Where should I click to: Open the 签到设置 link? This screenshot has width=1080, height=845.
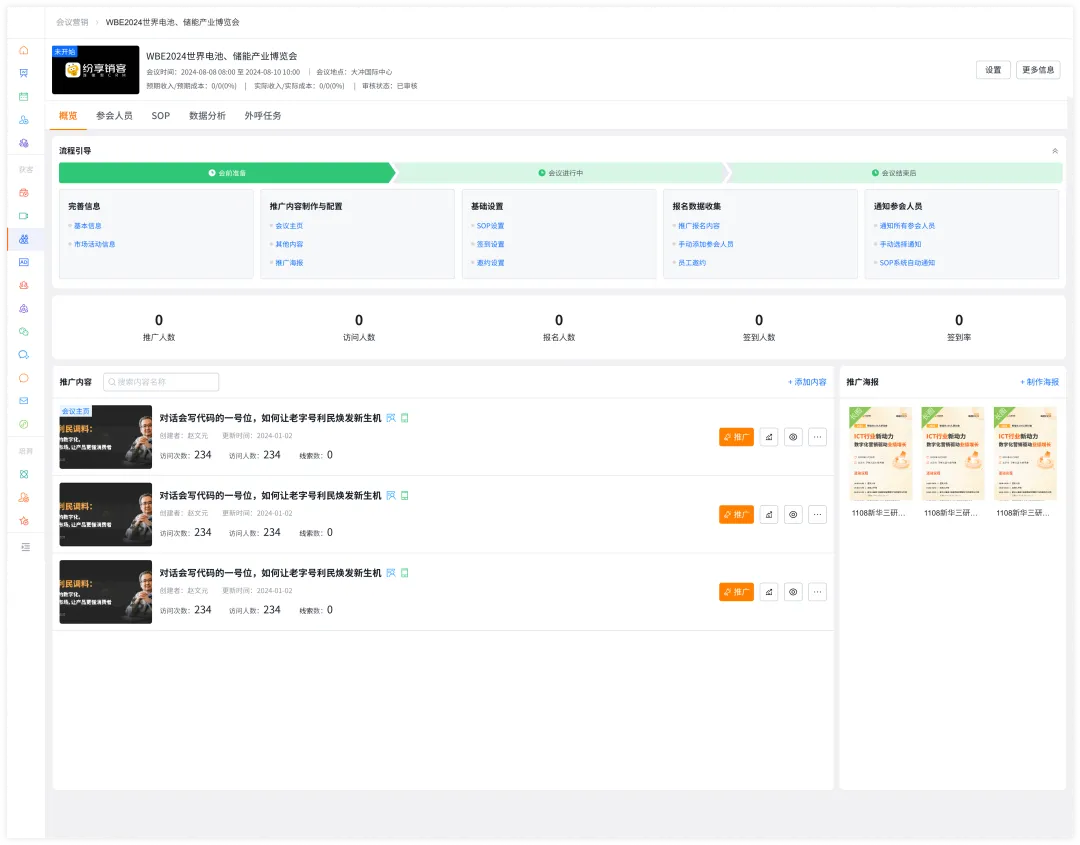coord(490,244)
